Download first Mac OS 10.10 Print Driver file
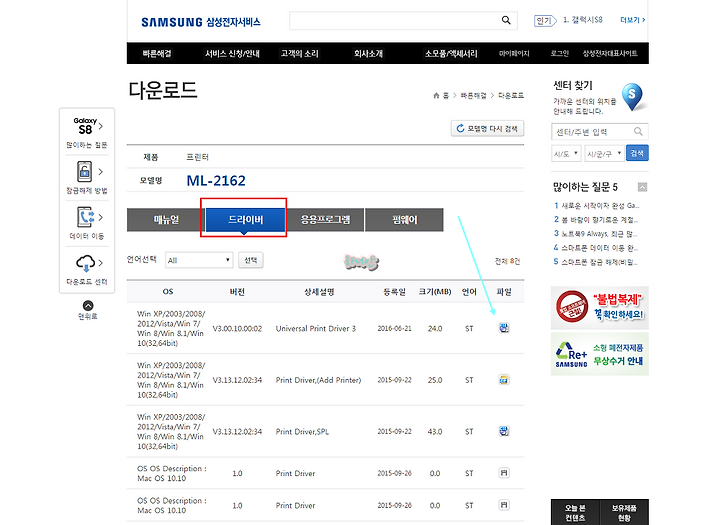This screenshot has height=525, width=720. pyautogui.click(x=504, y=473)
